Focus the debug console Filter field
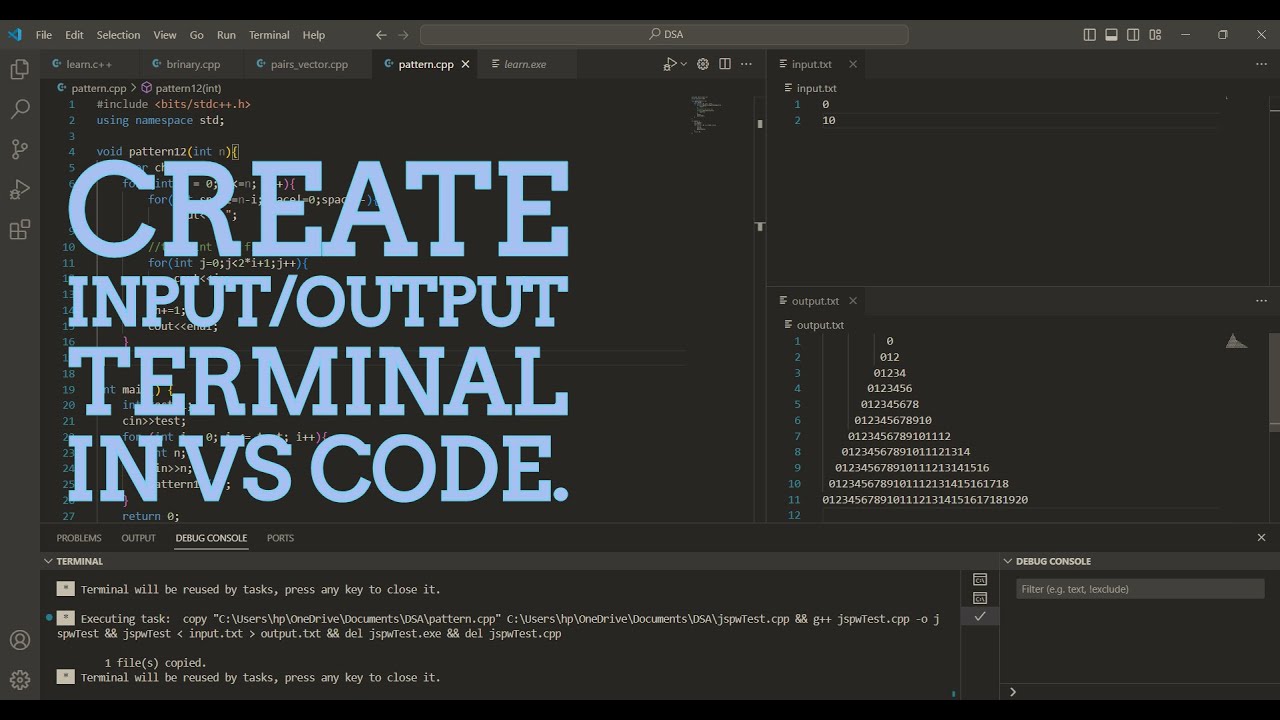 click(x=1140, y=589)
